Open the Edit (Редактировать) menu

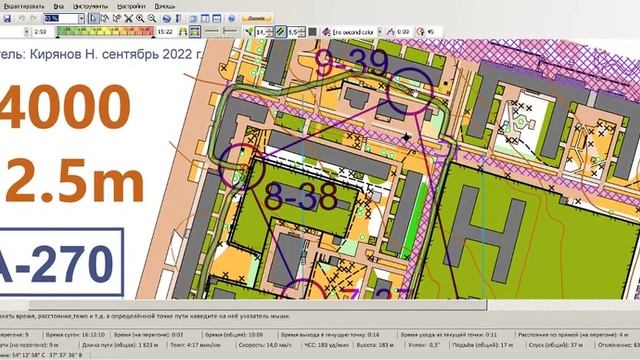(x=24, y=6)
